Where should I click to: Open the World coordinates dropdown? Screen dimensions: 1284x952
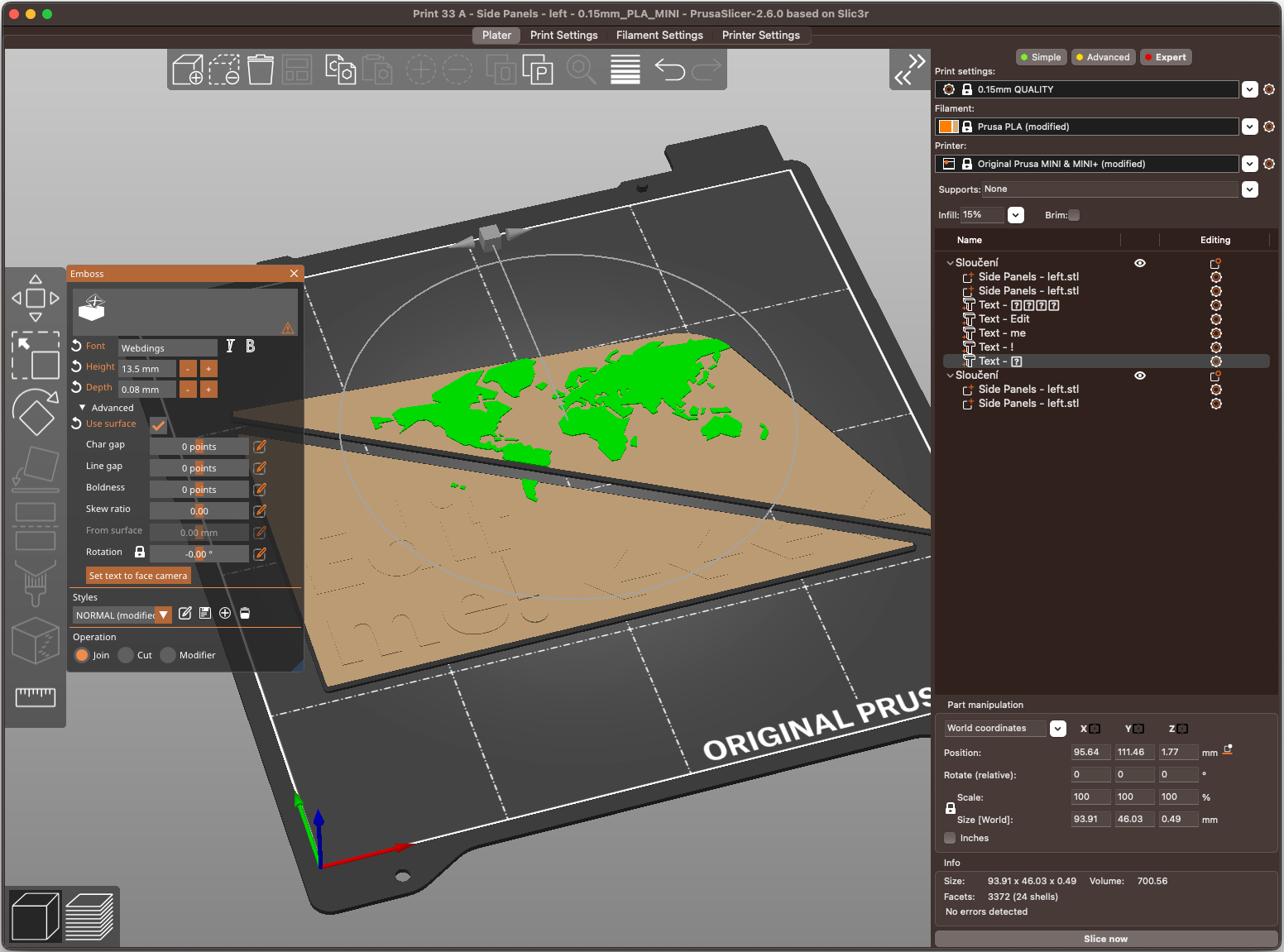(x=1057, y=729)
